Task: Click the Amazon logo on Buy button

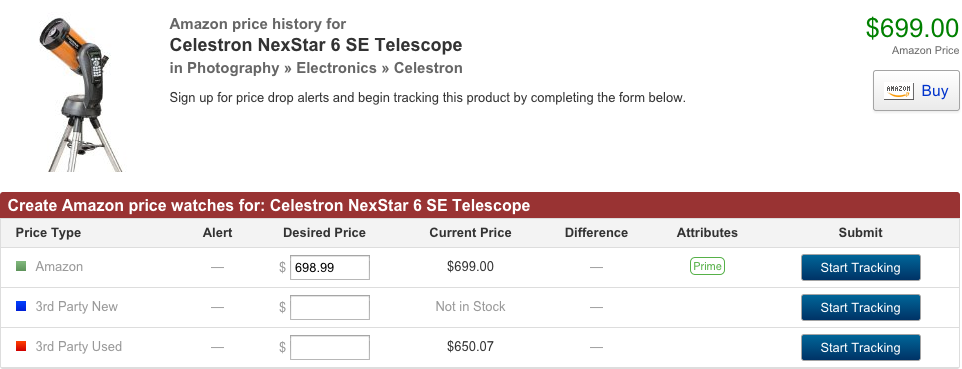Action: click(x=899, y=91)
